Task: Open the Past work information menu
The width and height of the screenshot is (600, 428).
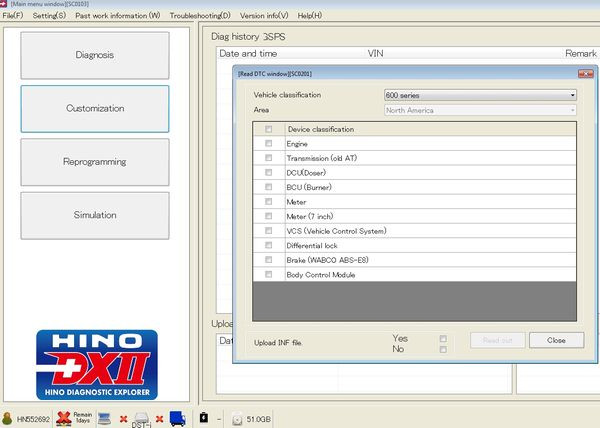Action: (x=117, y=16)
